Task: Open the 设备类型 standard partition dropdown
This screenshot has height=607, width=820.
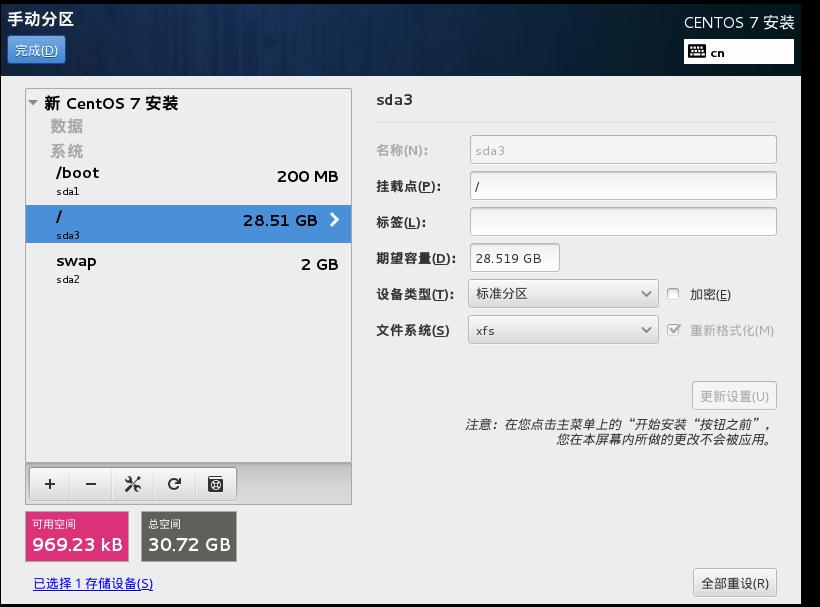Action: (x=563, y=294)
